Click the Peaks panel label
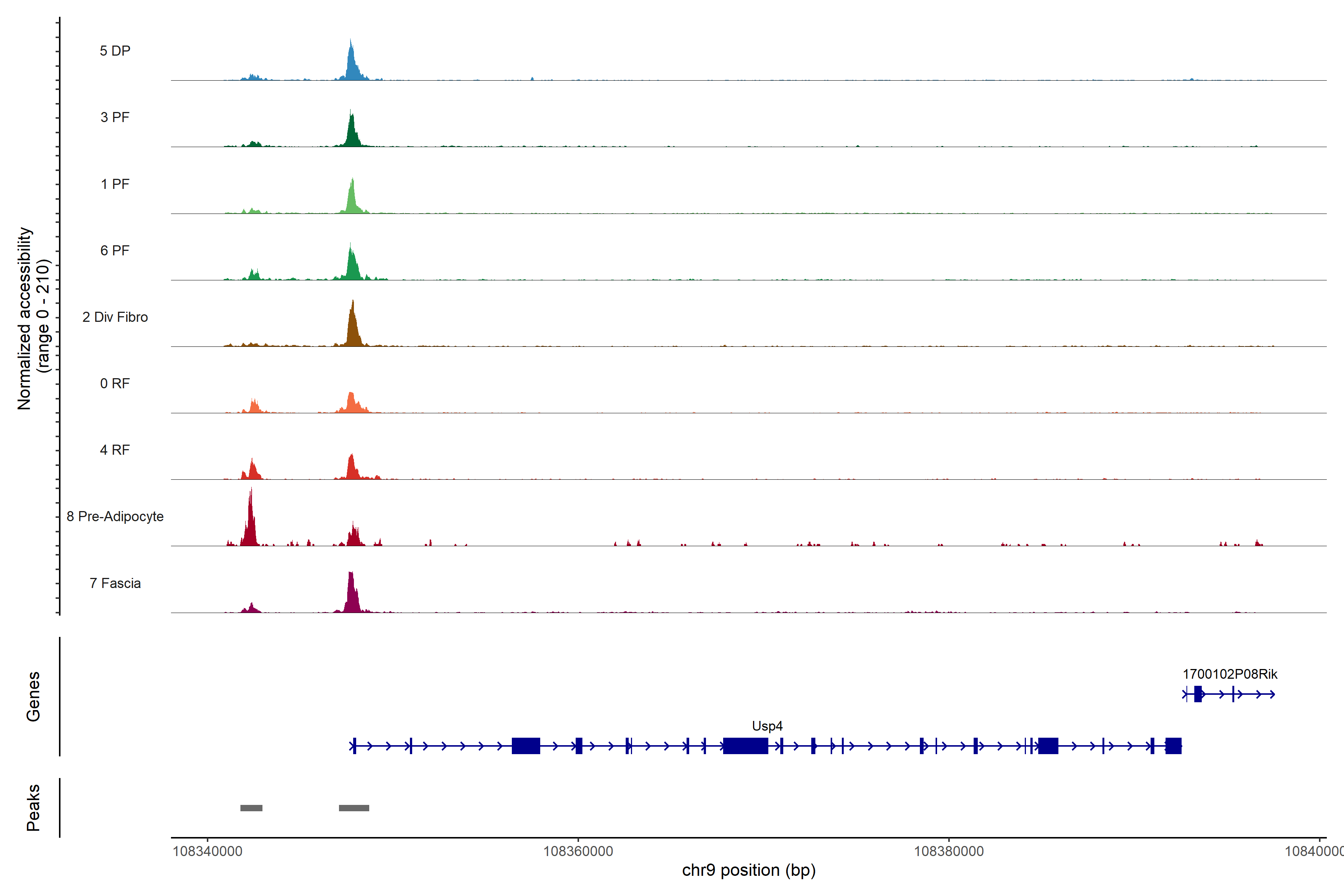This screenshot has height=896, width=1344. (33, 807)
